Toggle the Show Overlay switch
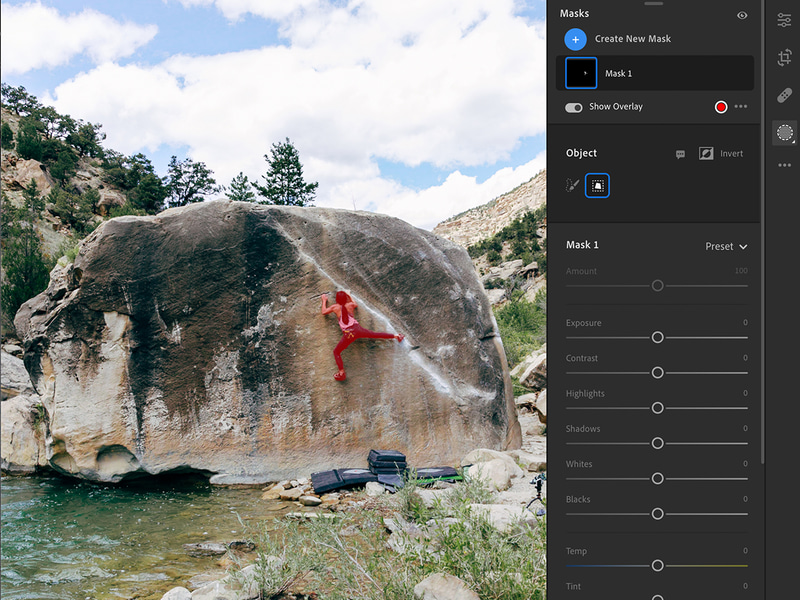This screenshot has height=600, width=800. (573, 108)
